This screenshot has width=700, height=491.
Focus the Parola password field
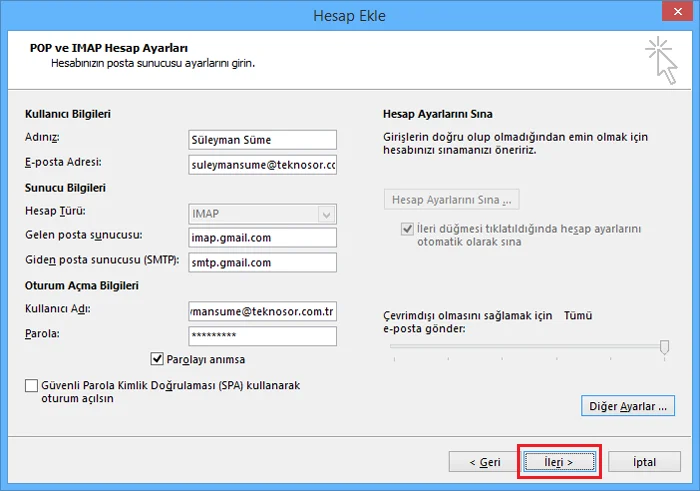[261, 336]
